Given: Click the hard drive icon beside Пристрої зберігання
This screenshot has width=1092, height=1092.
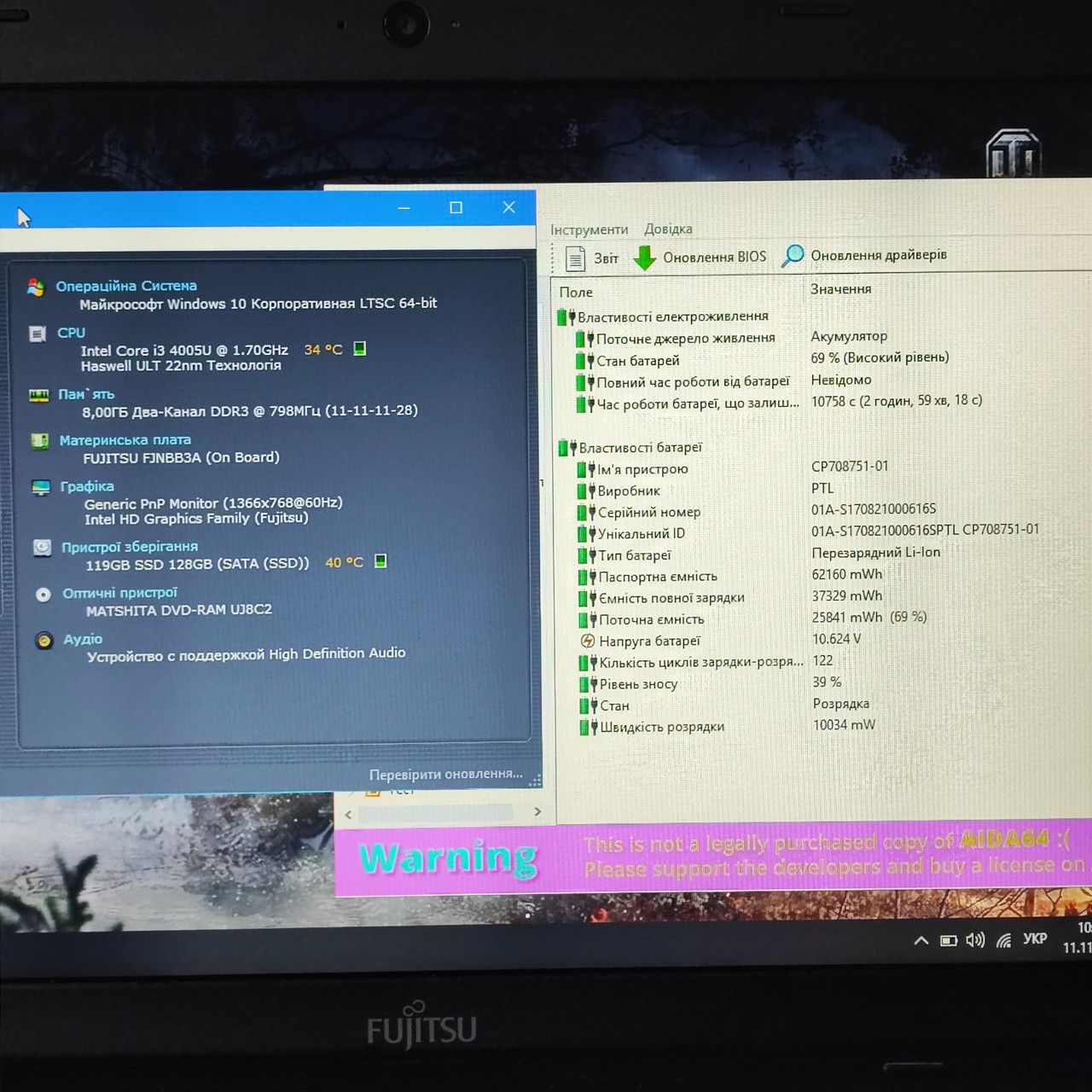Looking at the screenshot, I should click(x=42, y=548).
